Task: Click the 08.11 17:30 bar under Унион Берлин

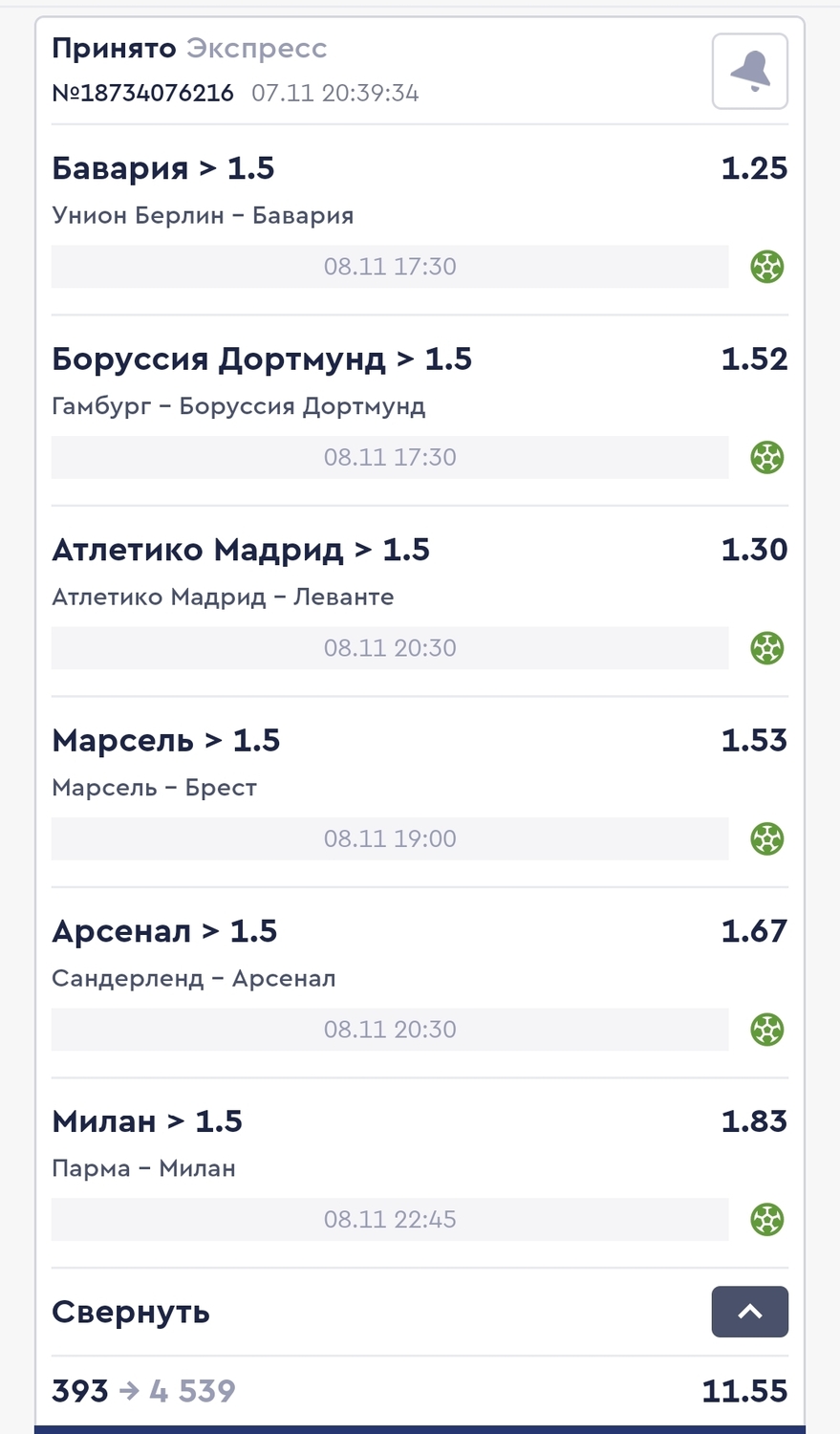Action: pyautogui.click(x=390, y=267)
